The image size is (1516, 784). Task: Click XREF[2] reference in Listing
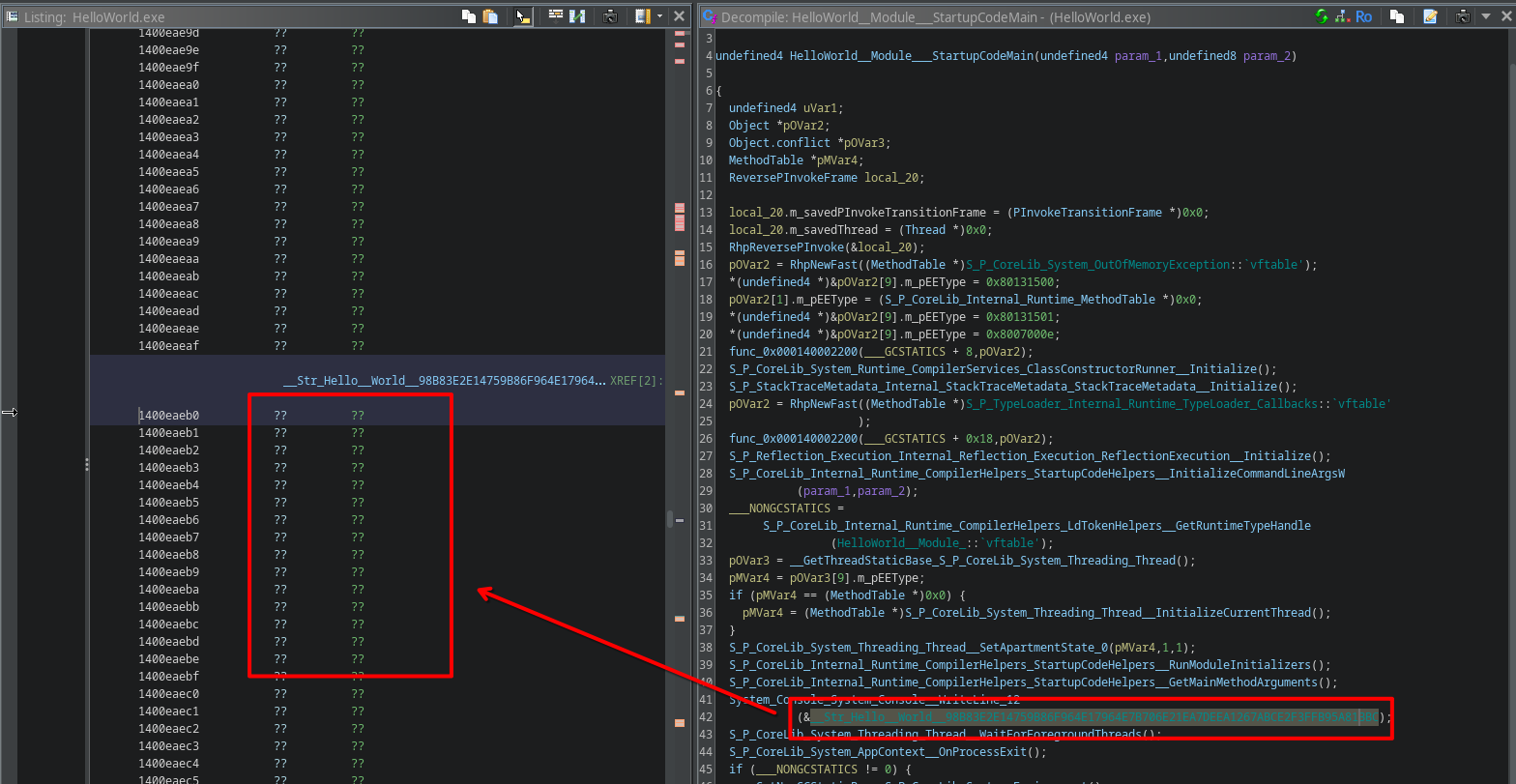[636, 381]
